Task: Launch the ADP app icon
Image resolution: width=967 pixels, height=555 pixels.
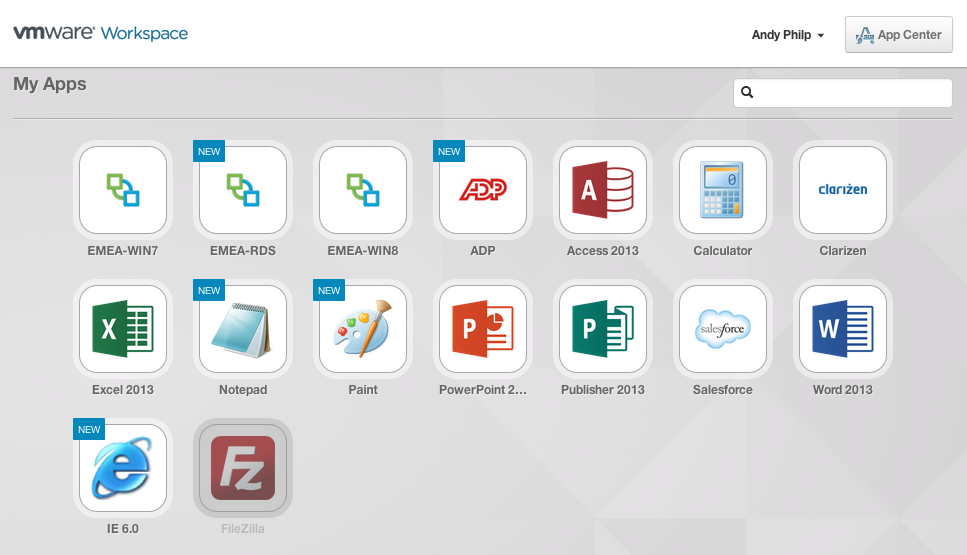Action: [x=483, y=190]
